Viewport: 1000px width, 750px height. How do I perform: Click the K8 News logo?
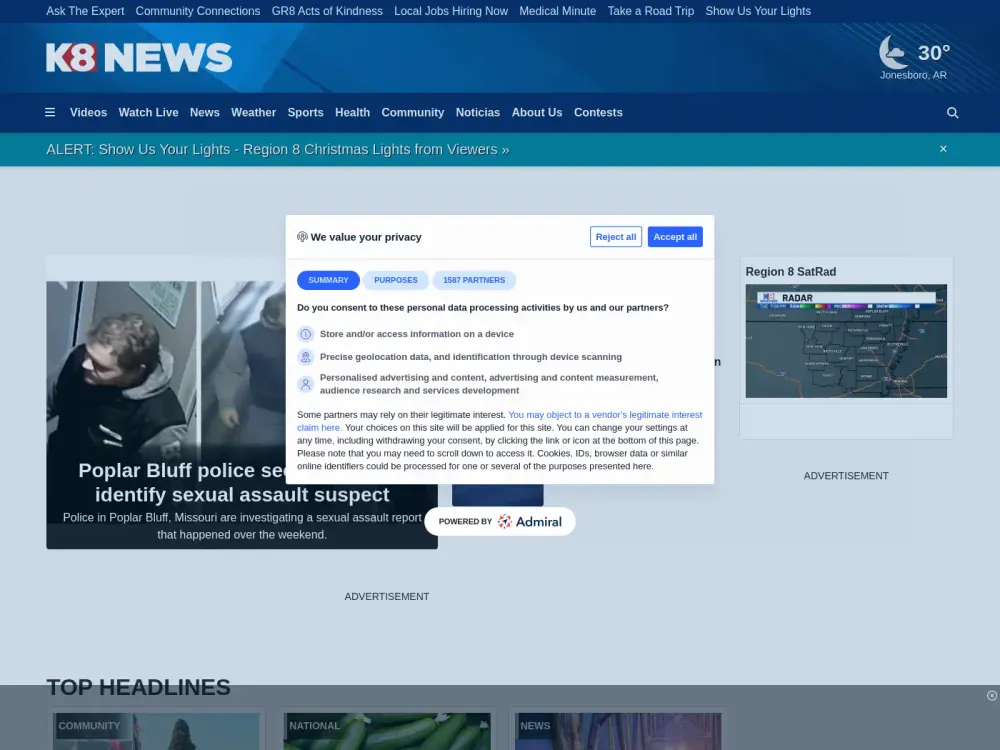139,58
